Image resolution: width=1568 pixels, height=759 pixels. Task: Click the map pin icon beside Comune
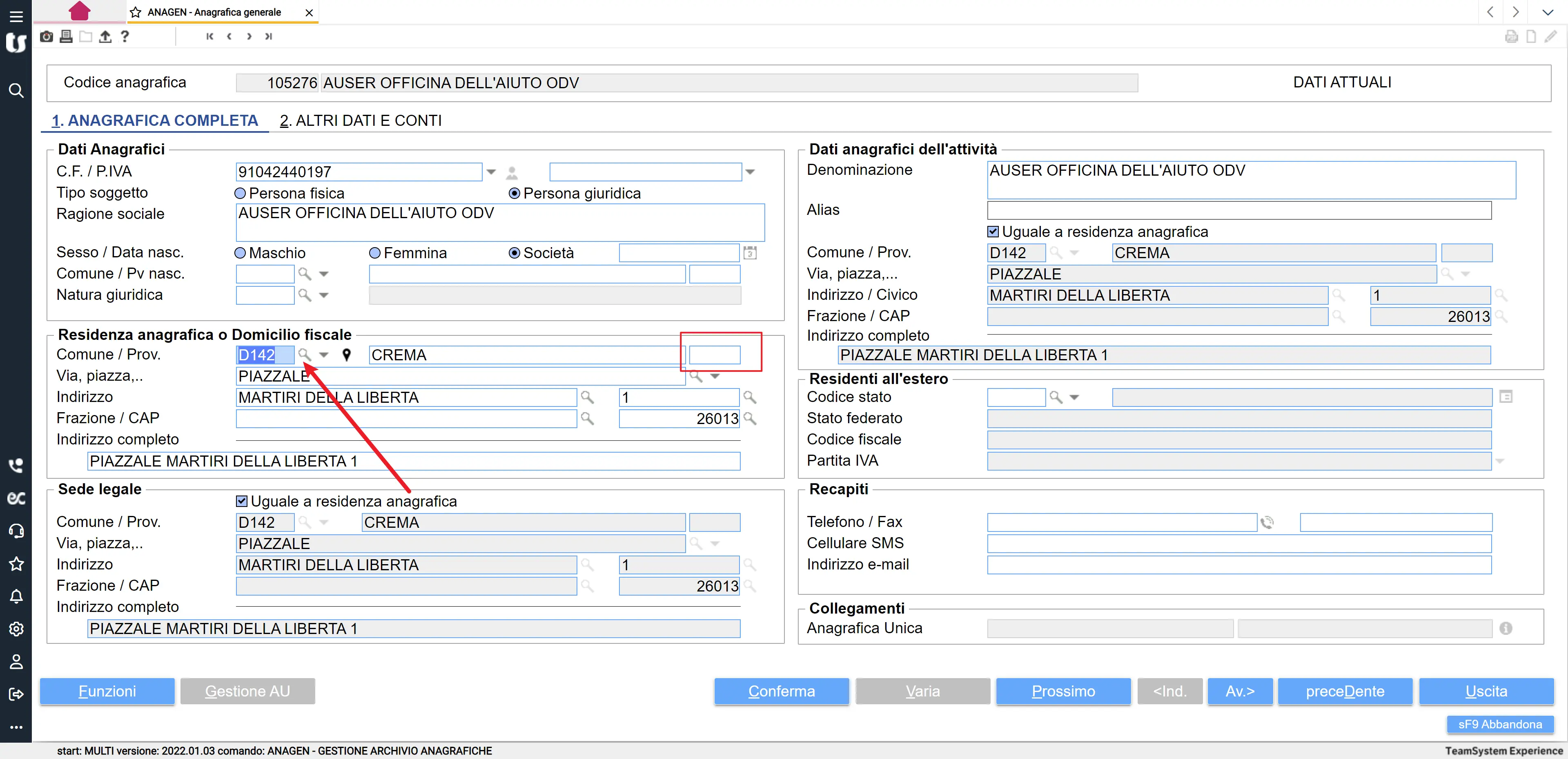tap(346, 355)
